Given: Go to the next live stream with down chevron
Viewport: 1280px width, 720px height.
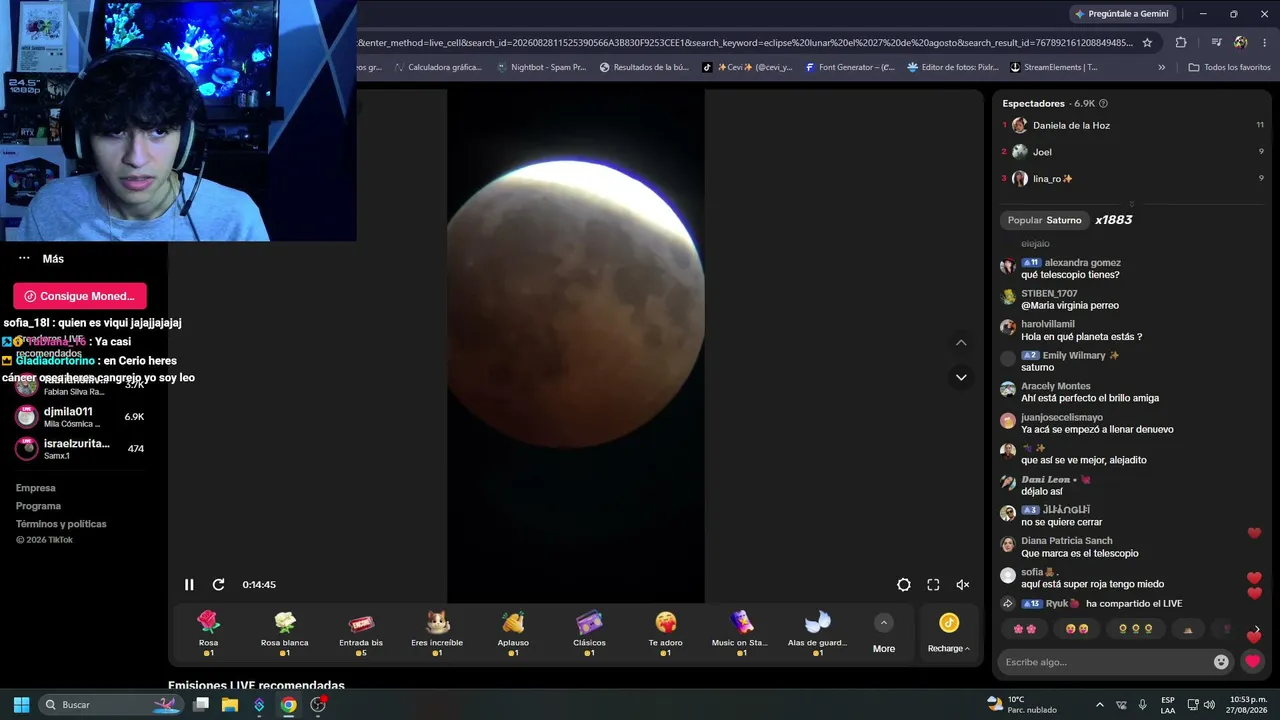Looking at the screenshot, I should point(961,377).
